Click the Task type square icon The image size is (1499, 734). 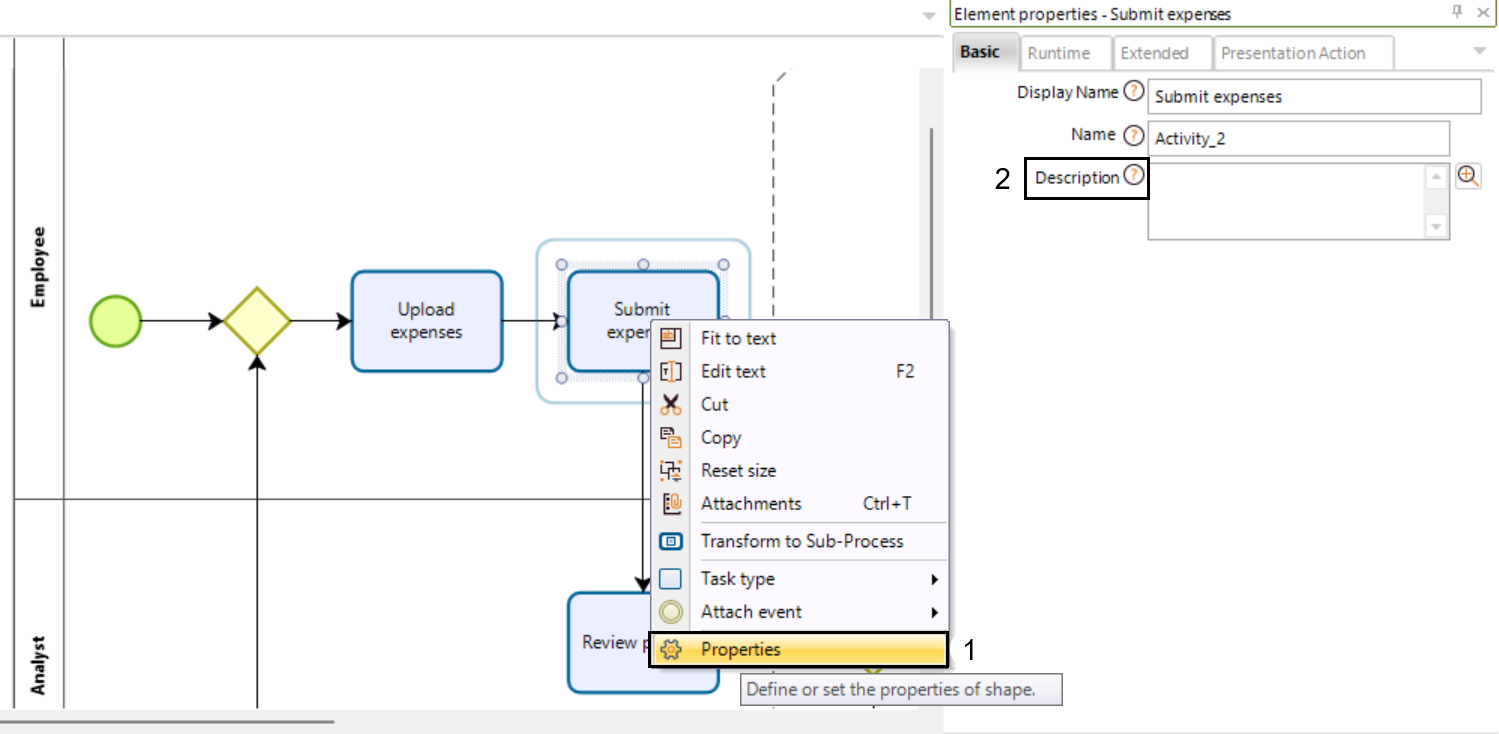[671, 579]
